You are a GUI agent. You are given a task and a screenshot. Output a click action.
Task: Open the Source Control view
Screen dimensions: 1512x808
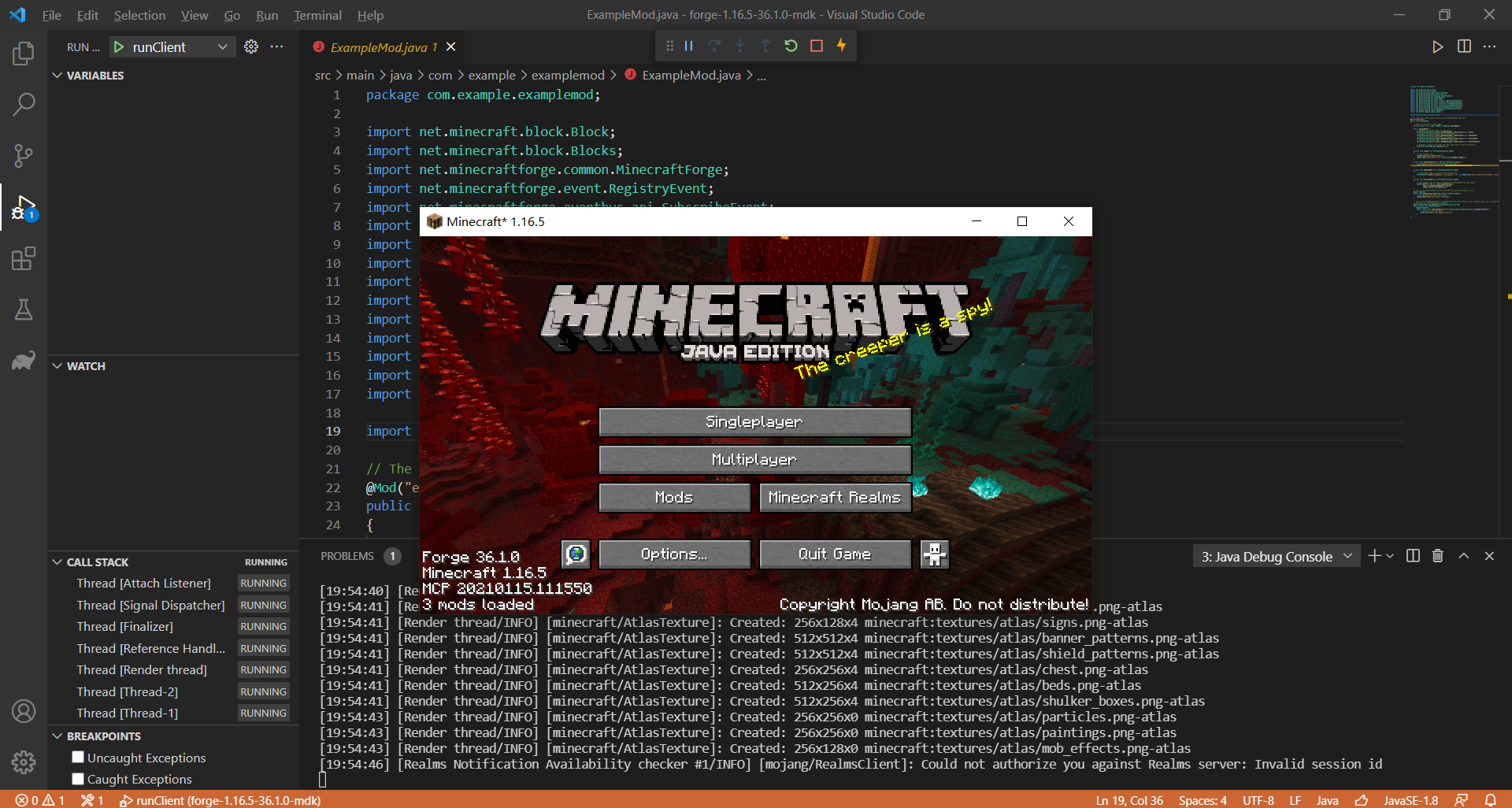pos(23,155)
